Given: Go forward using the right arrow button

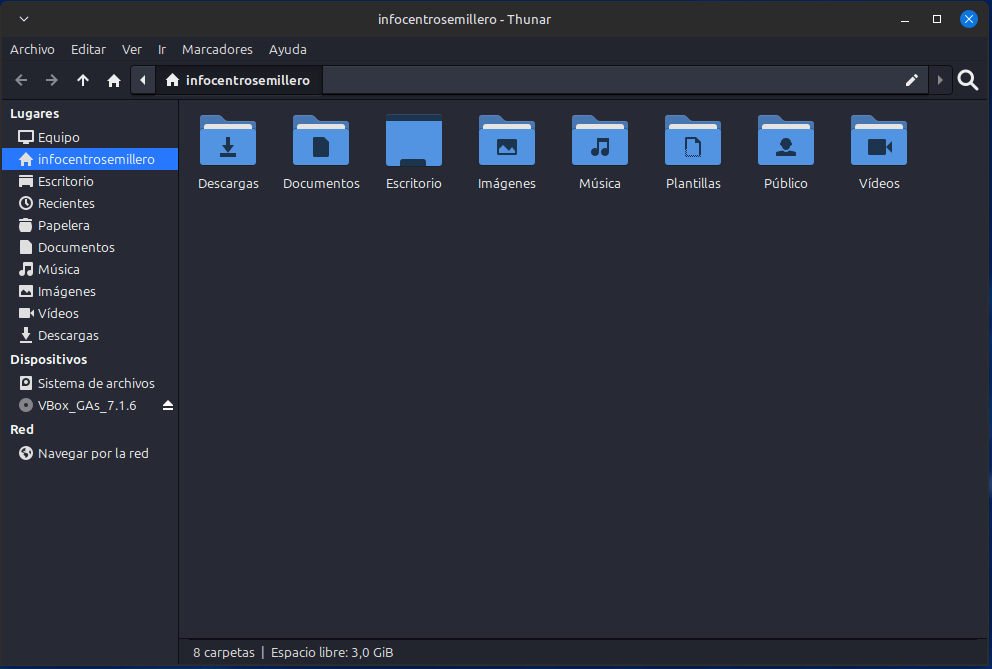Looking at the screenshot, I should coord(52,80).
